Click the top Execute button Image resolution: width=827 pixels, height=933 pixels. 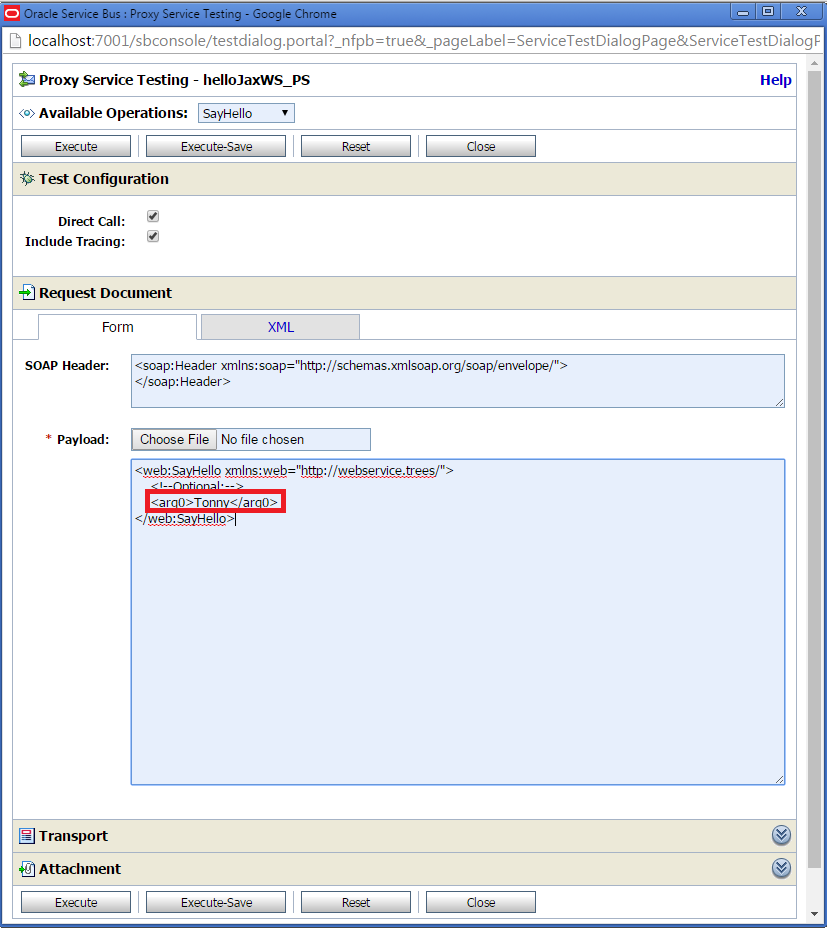pyautogui.click(x=76, y=146)
